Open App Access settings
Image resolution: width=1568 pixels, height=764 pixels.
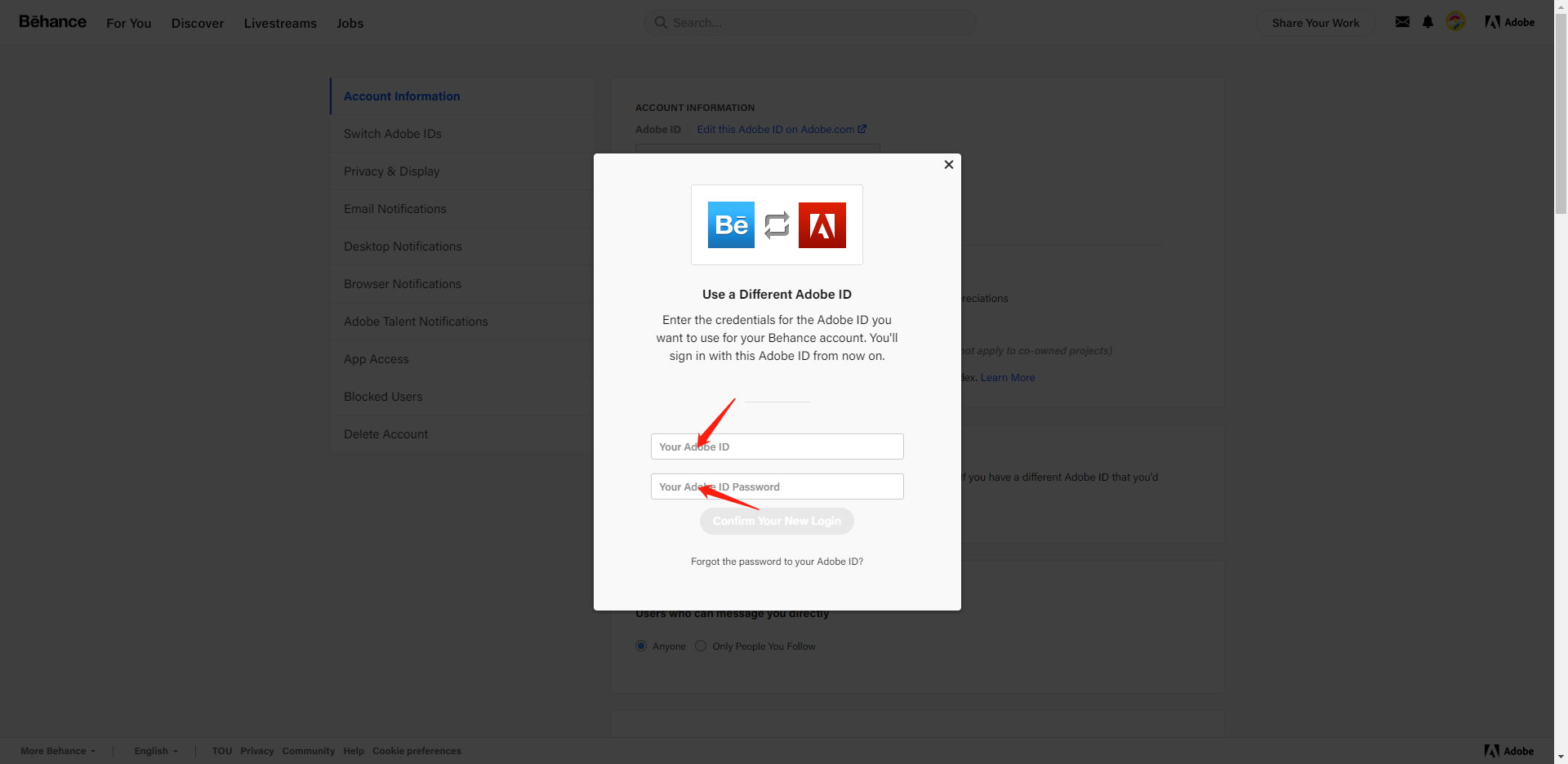pos(462,359)
